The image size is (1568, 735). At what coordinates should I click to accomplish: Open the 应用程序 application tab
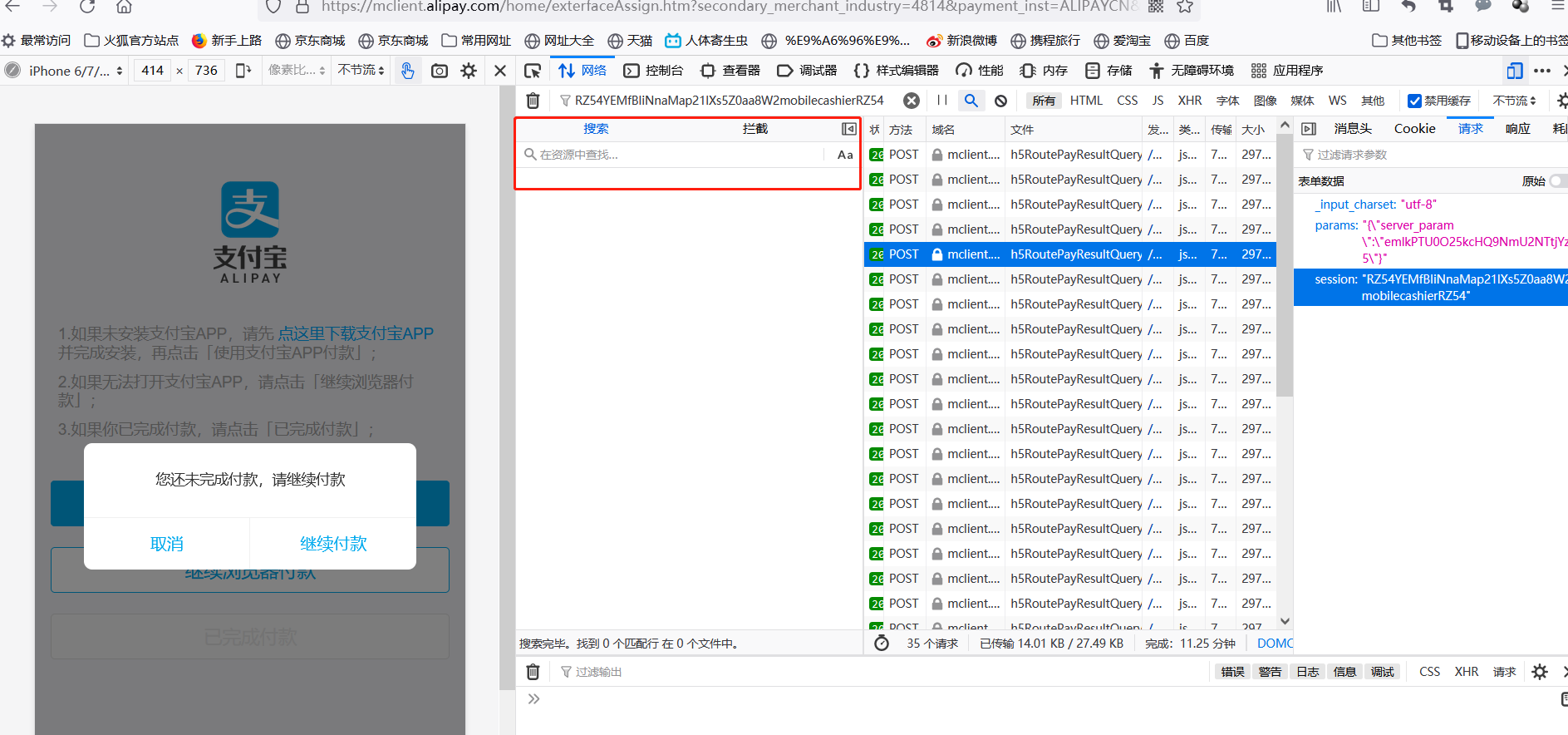[1287, 71]
